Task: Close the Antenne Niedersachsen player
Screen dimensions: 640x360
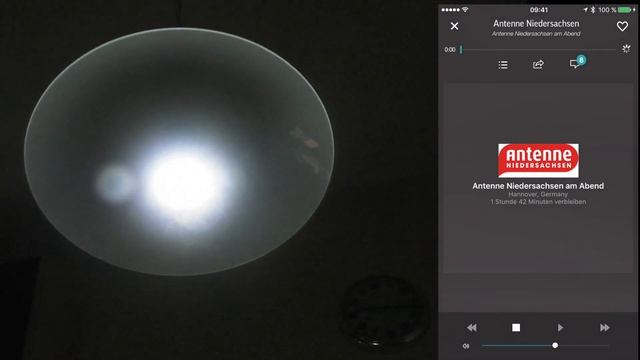Action: (454, 26)
